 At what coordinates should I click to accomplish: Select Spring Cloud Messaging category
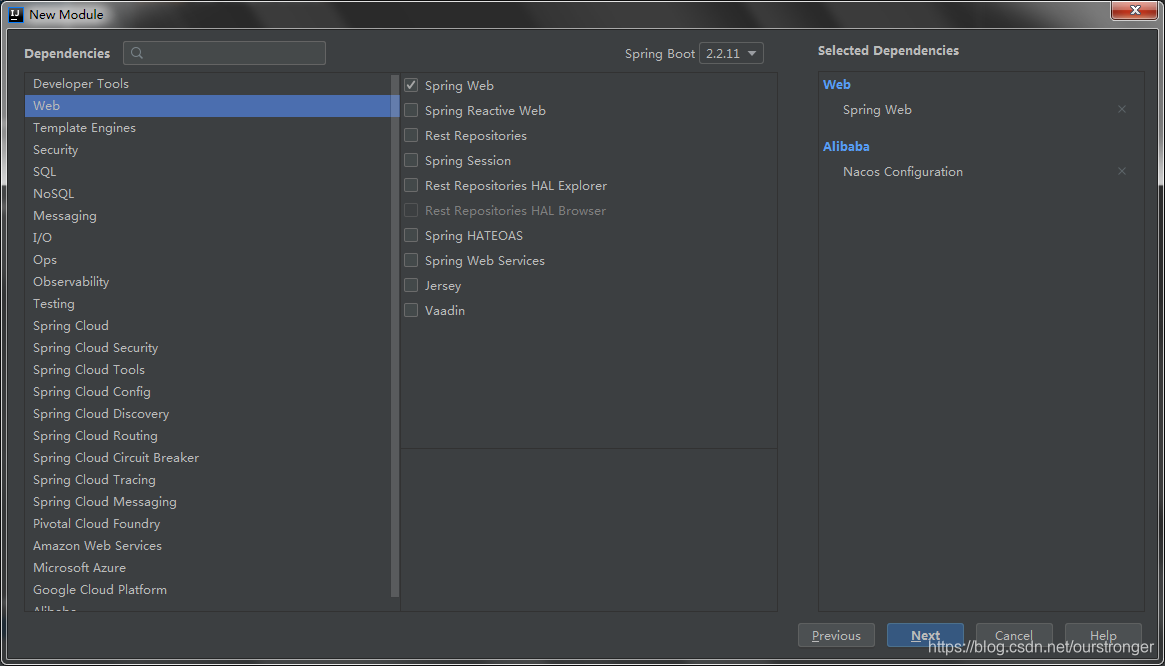(209, 502)
